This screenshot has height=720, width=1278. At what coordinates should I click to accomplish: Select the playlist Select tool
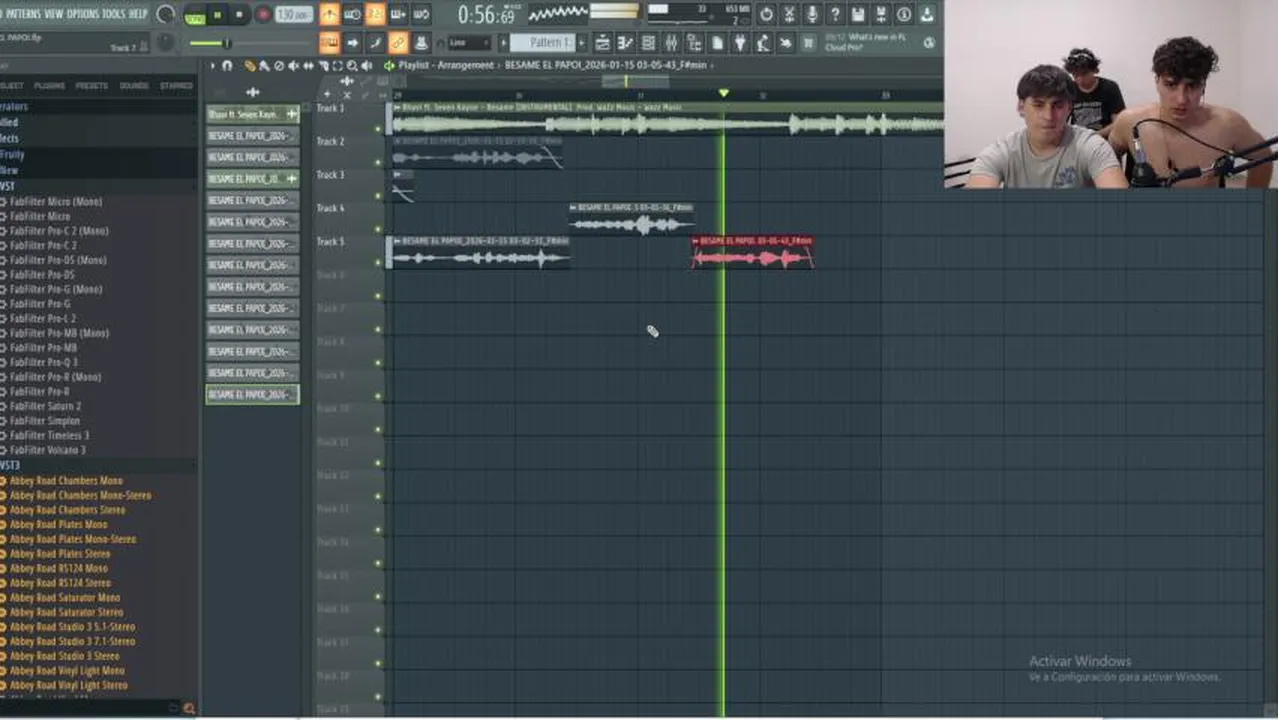[x=337, y=65]
